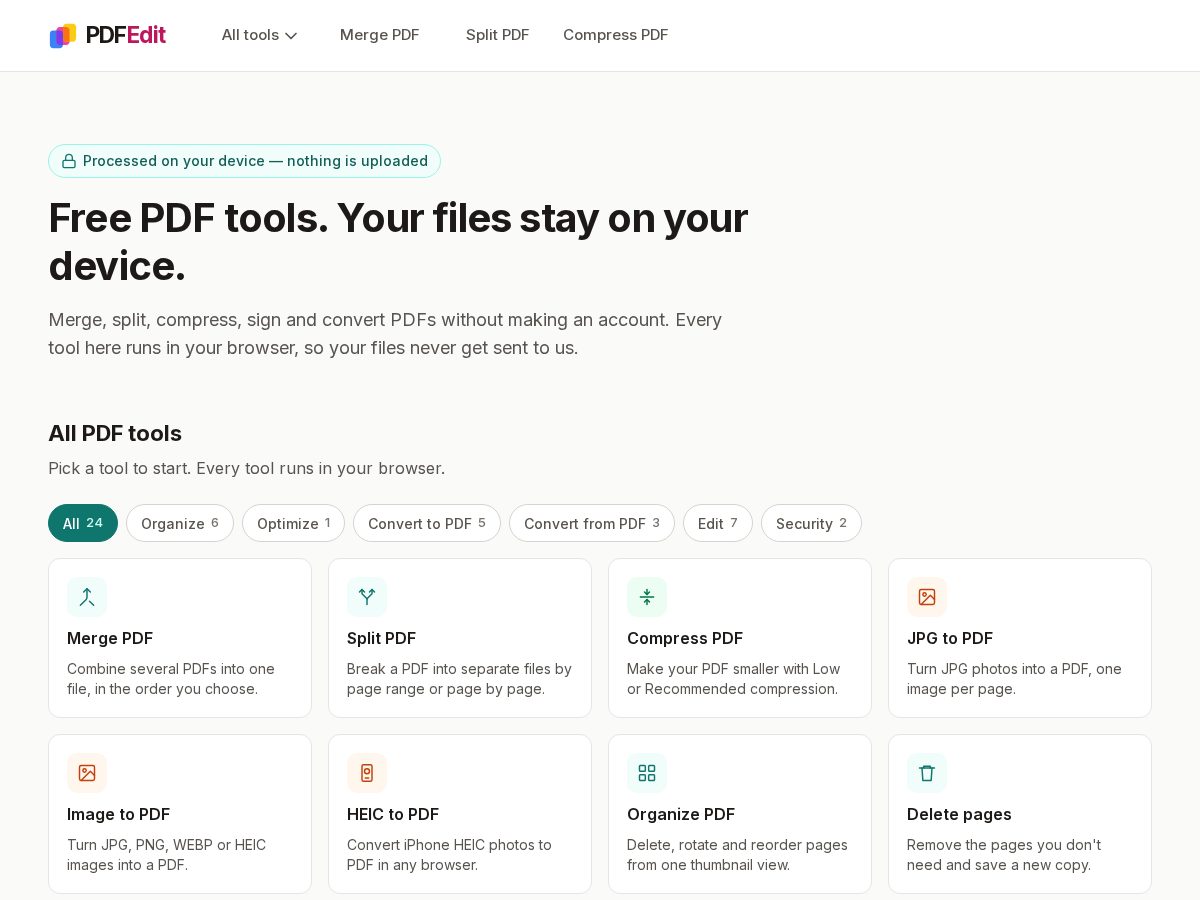Show Convert to PDF tools
The image size is (1200, 900).
coord(427,523)
